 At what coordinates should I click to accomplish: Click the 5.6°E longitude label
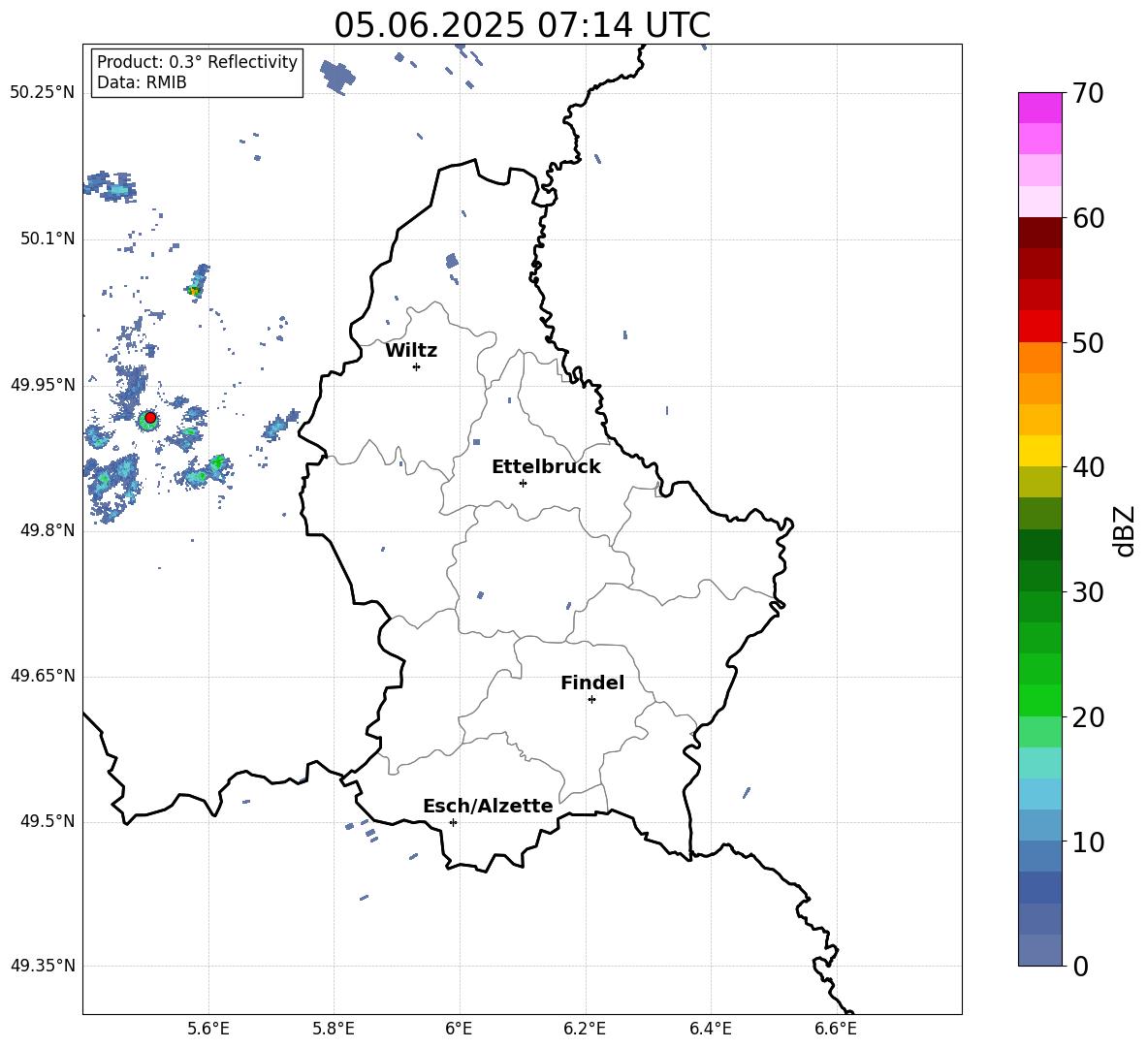coord(208,1029)
